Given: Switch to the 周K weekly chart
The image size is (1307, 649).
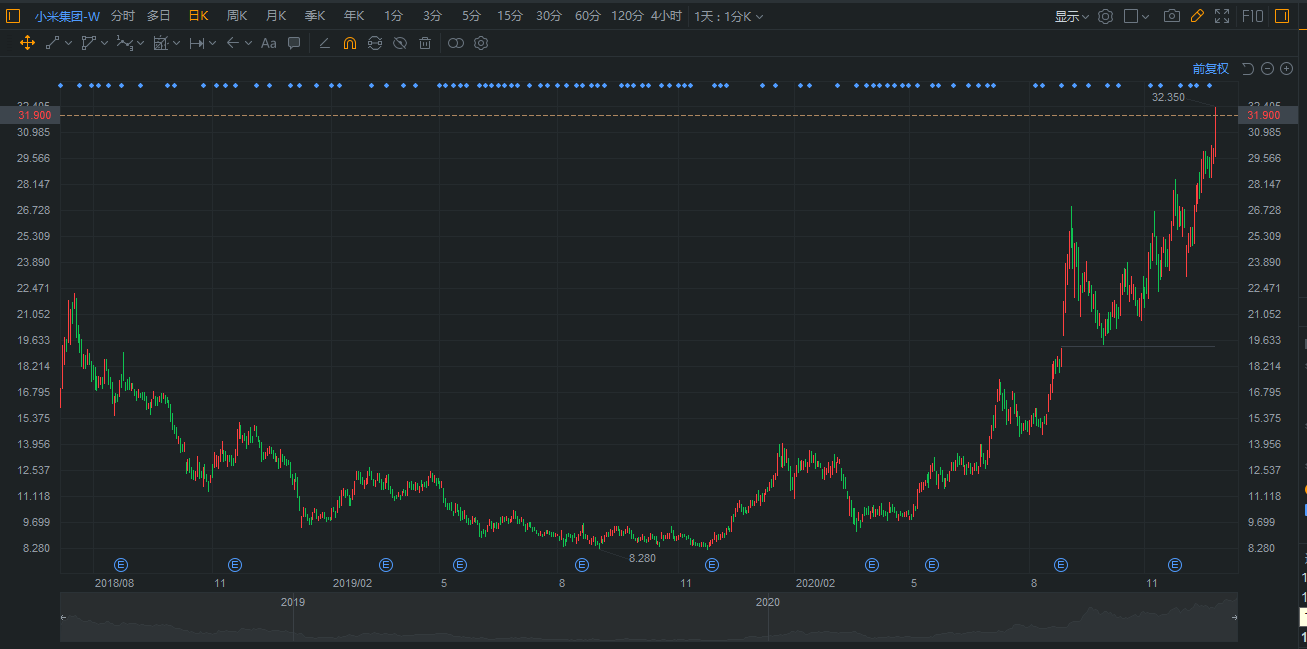Looking at the screenshot, I should point(237,16).
